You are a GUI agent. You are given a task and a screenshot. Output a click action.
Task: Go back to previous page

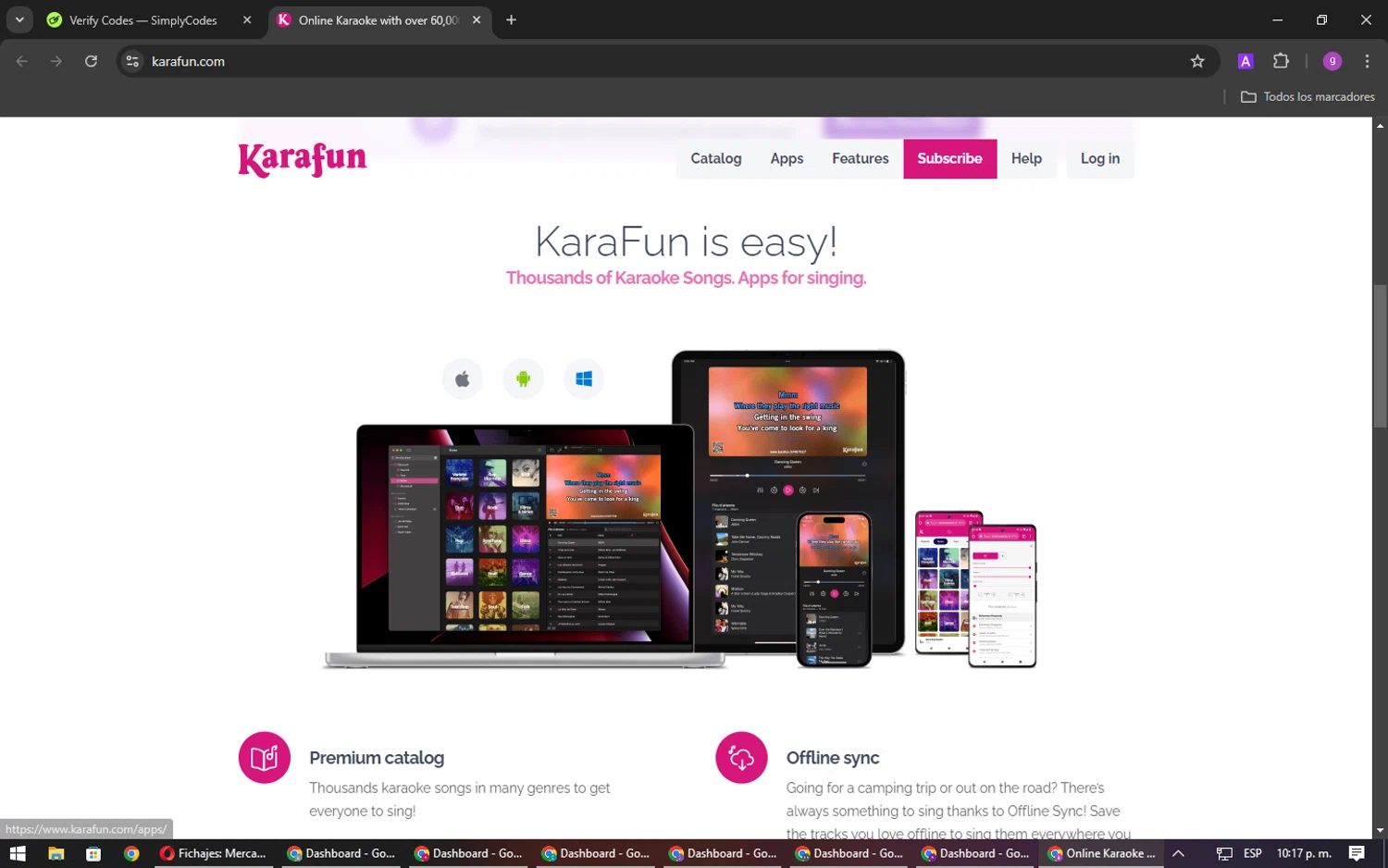[x=22, y=61]
